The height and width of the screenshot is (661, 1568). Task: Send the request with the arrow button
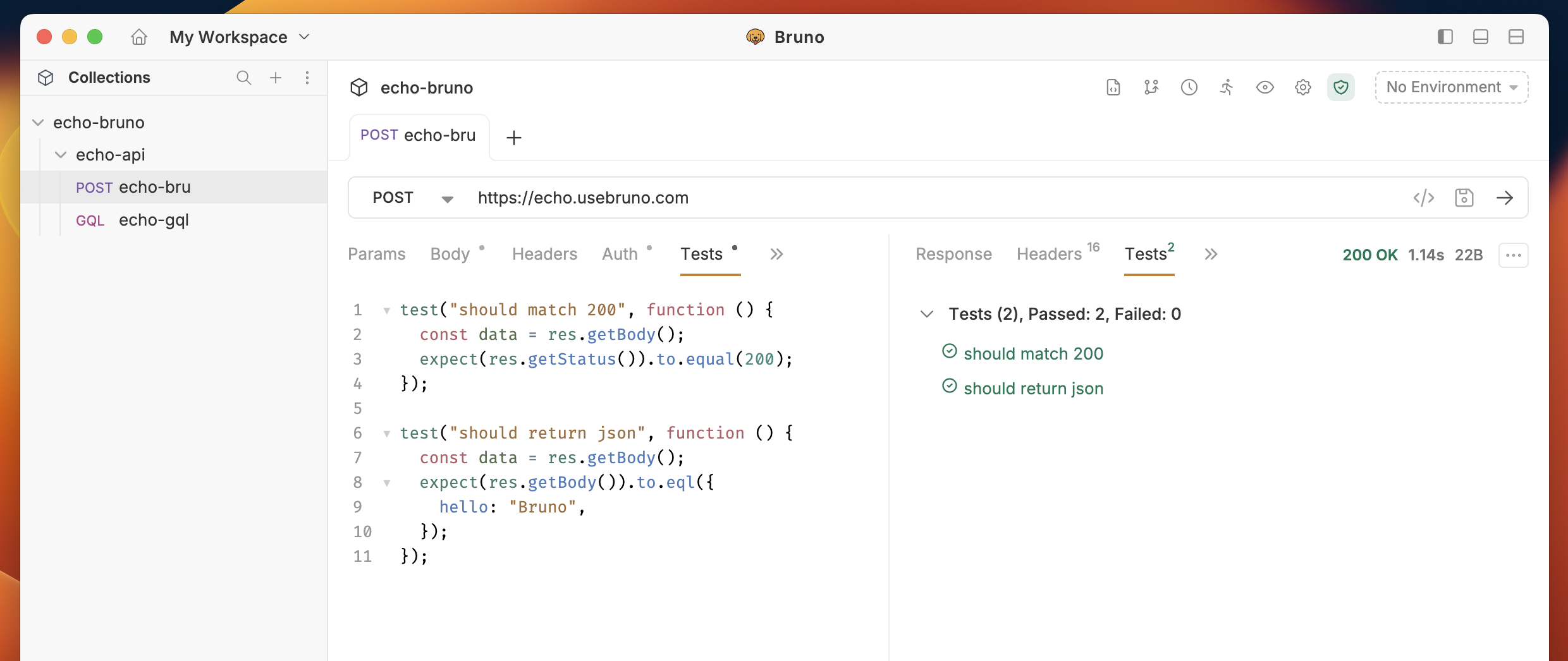click(x=1505, y=197)
